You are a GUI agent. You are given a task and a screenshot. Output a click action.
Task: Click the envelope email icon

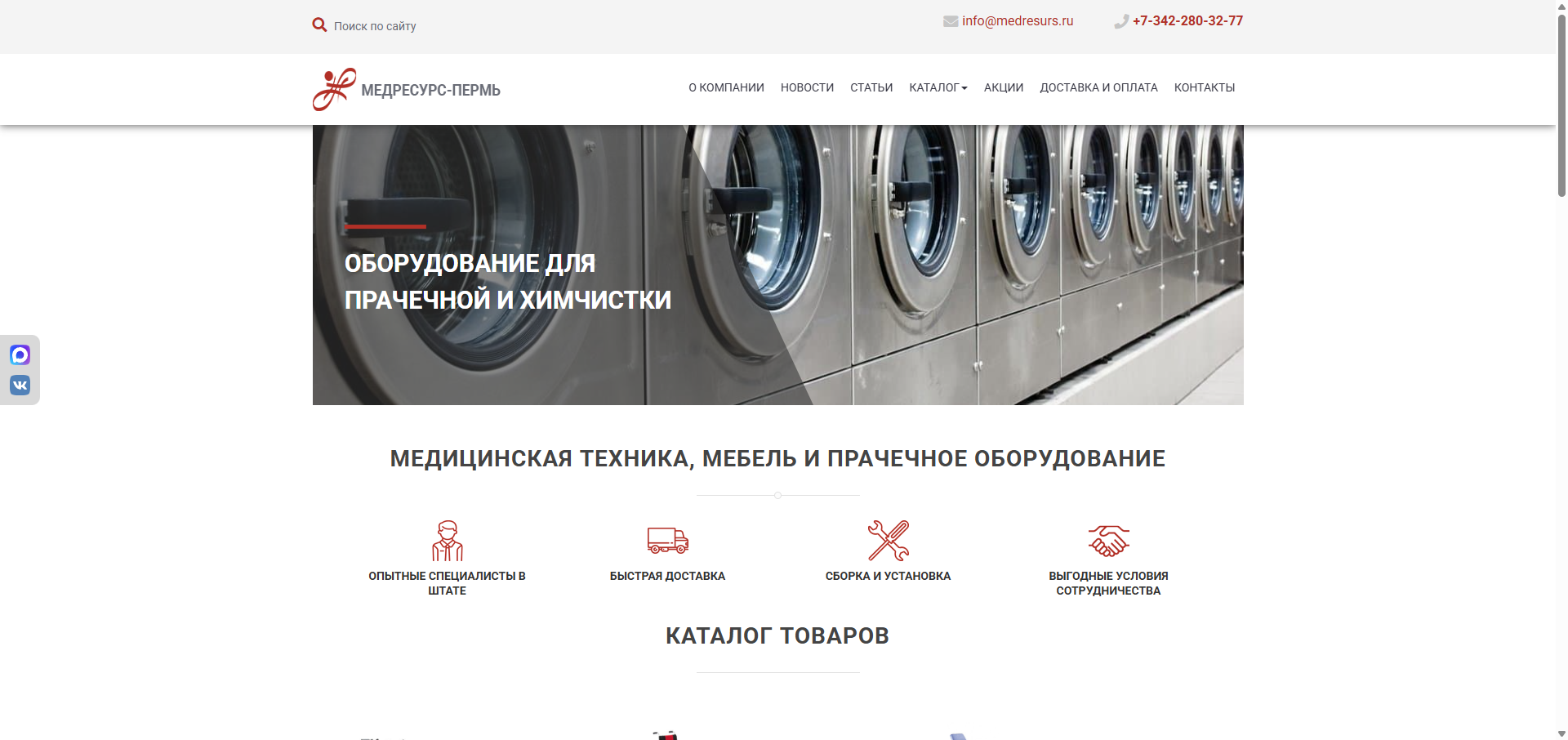pyautogui.click(x=951, y=21)
